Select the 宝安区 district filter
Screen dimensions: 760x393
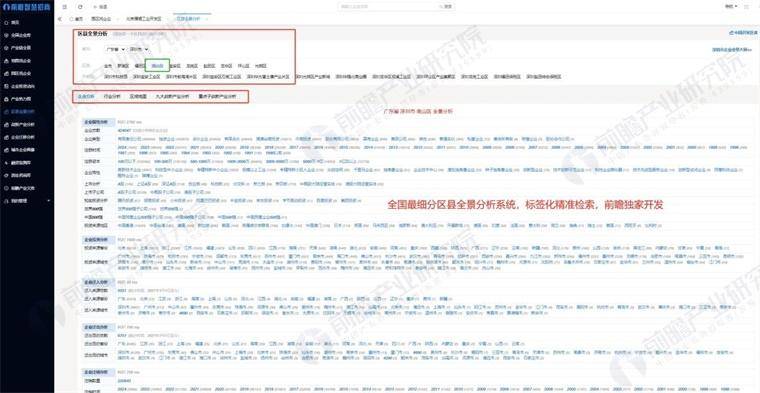coord(175,65)
